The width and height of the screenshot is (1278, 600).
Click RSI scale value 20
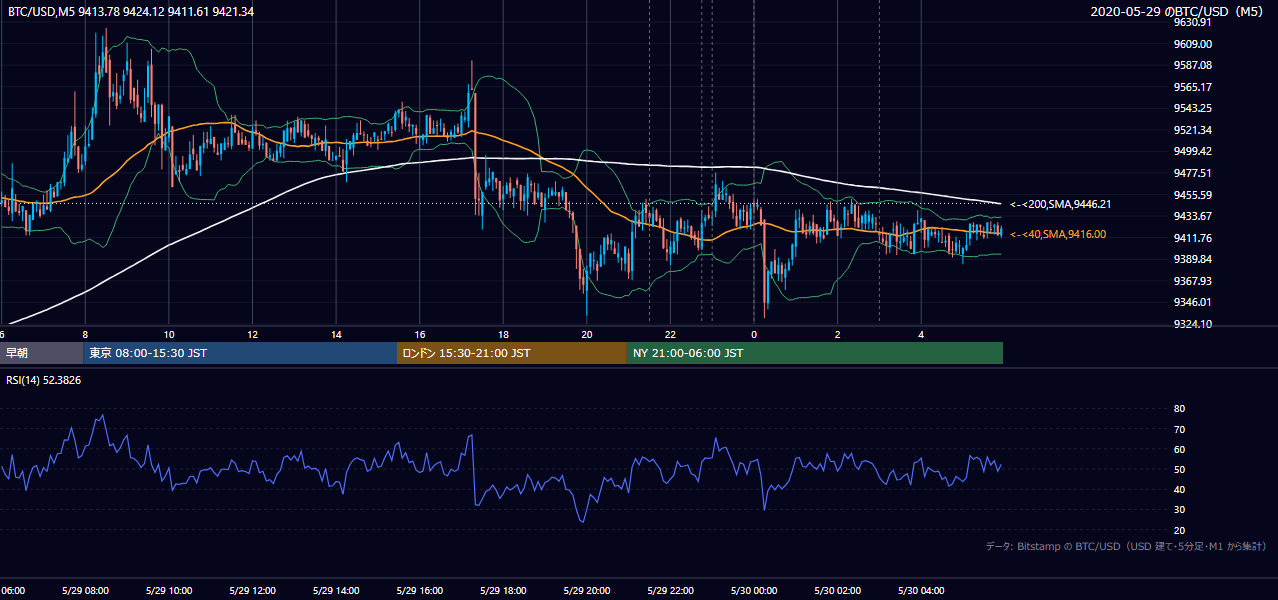point(1179,530)
